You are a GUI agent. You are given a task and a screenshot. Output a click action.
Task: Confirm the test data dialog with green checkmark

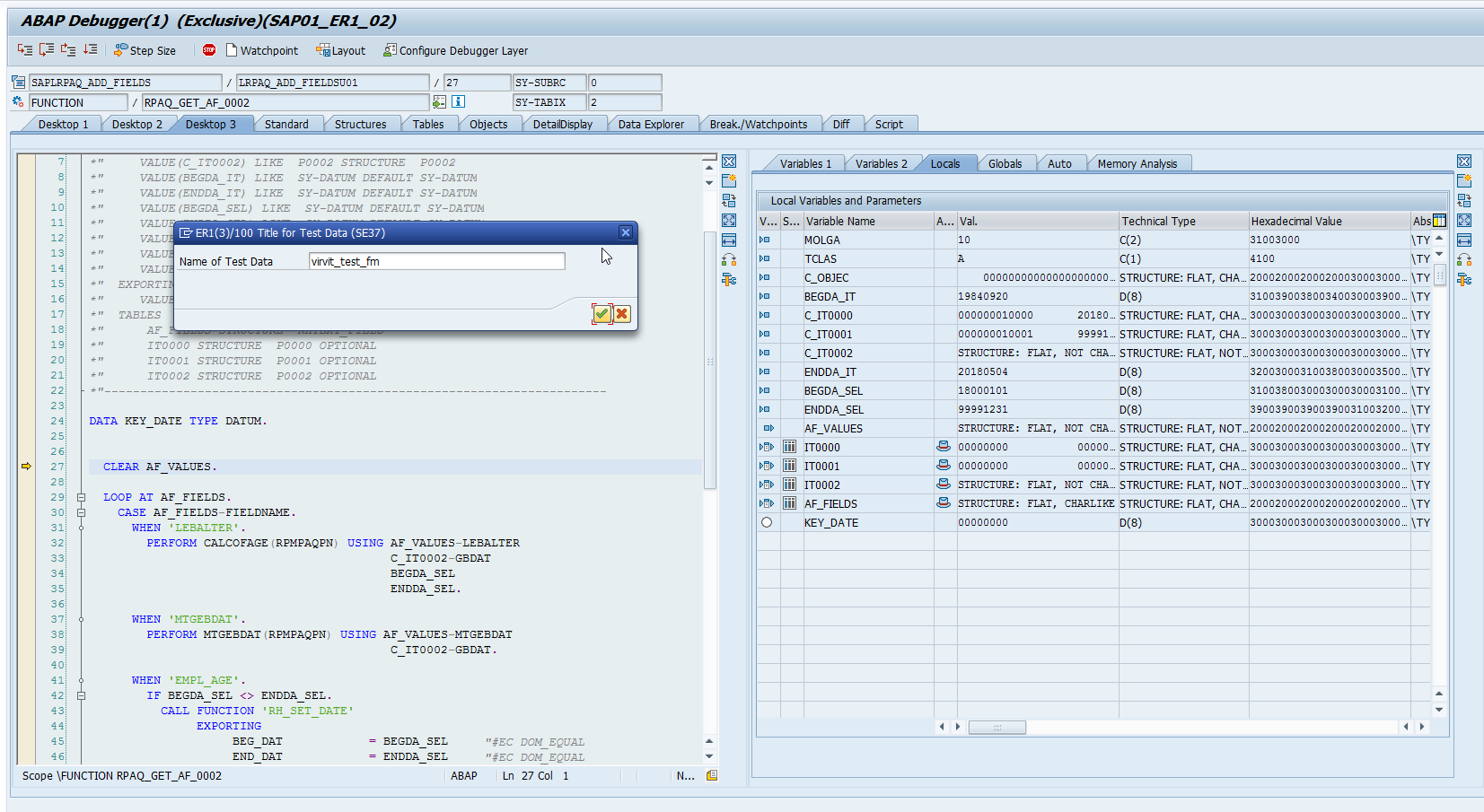[x=602, y=313]
